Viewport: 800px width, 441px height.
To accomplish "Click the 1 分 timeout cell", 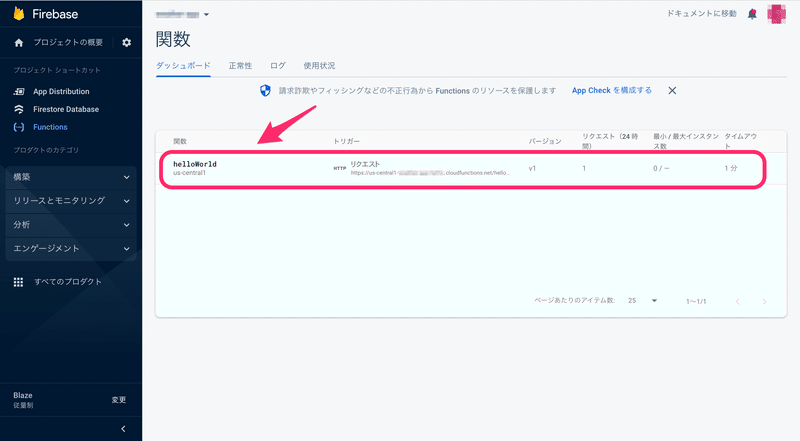I will click(731, 168).
